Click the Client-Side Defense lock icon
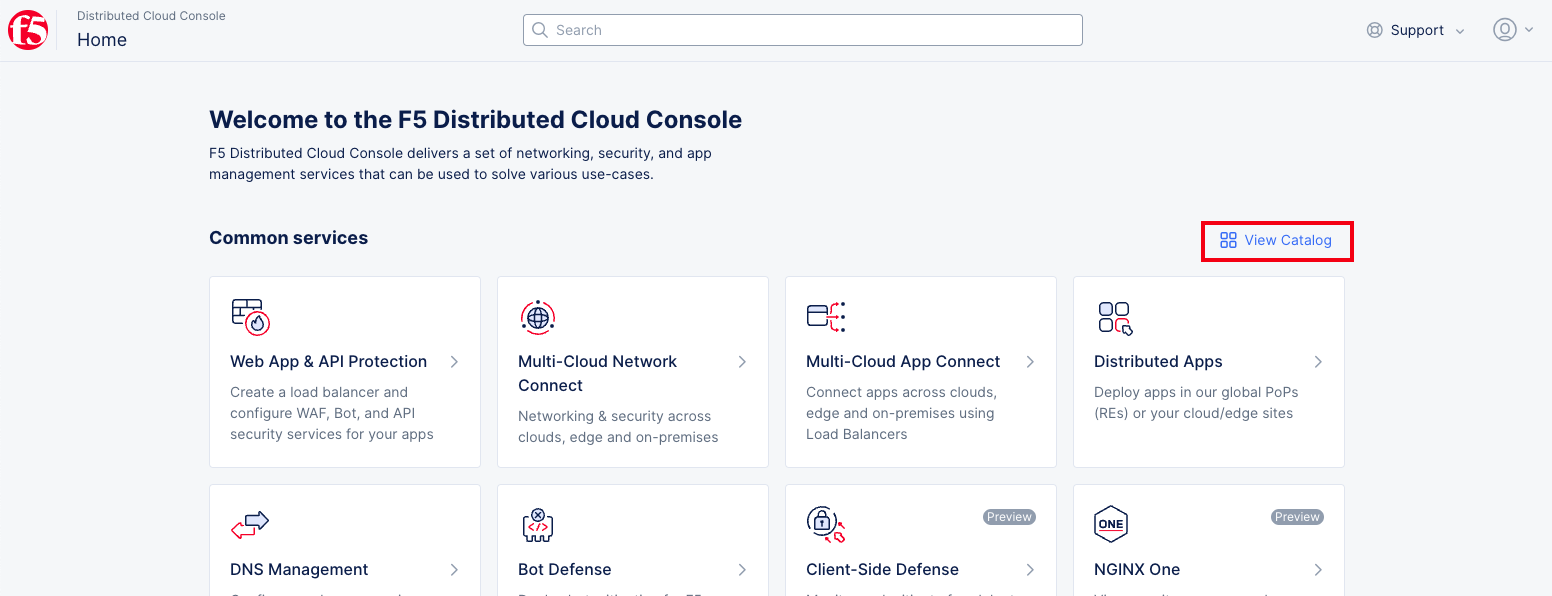 825,523
